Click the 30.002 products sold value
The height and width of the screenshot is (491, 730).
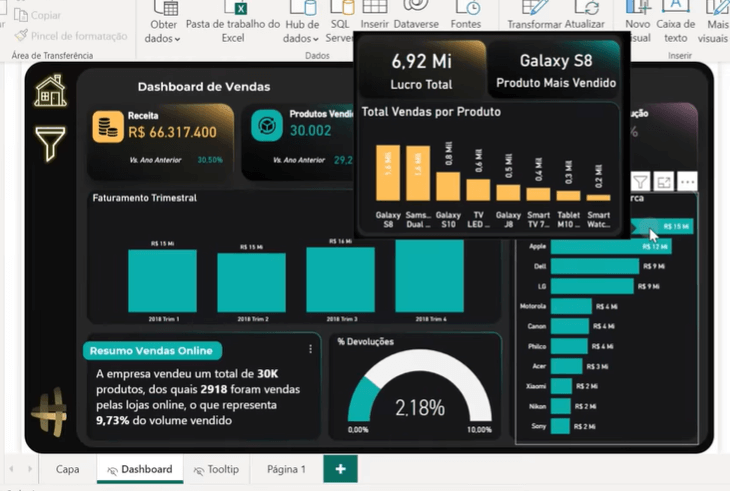[311, 131]
